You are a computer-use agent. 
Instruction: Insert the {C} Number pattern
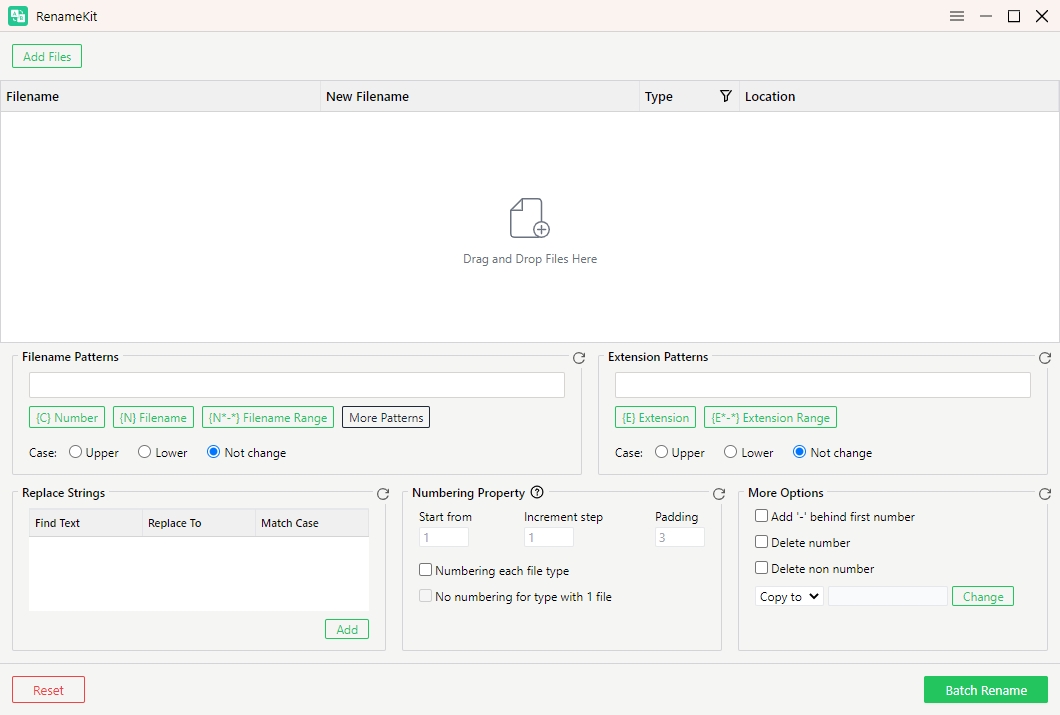(67, 417)
